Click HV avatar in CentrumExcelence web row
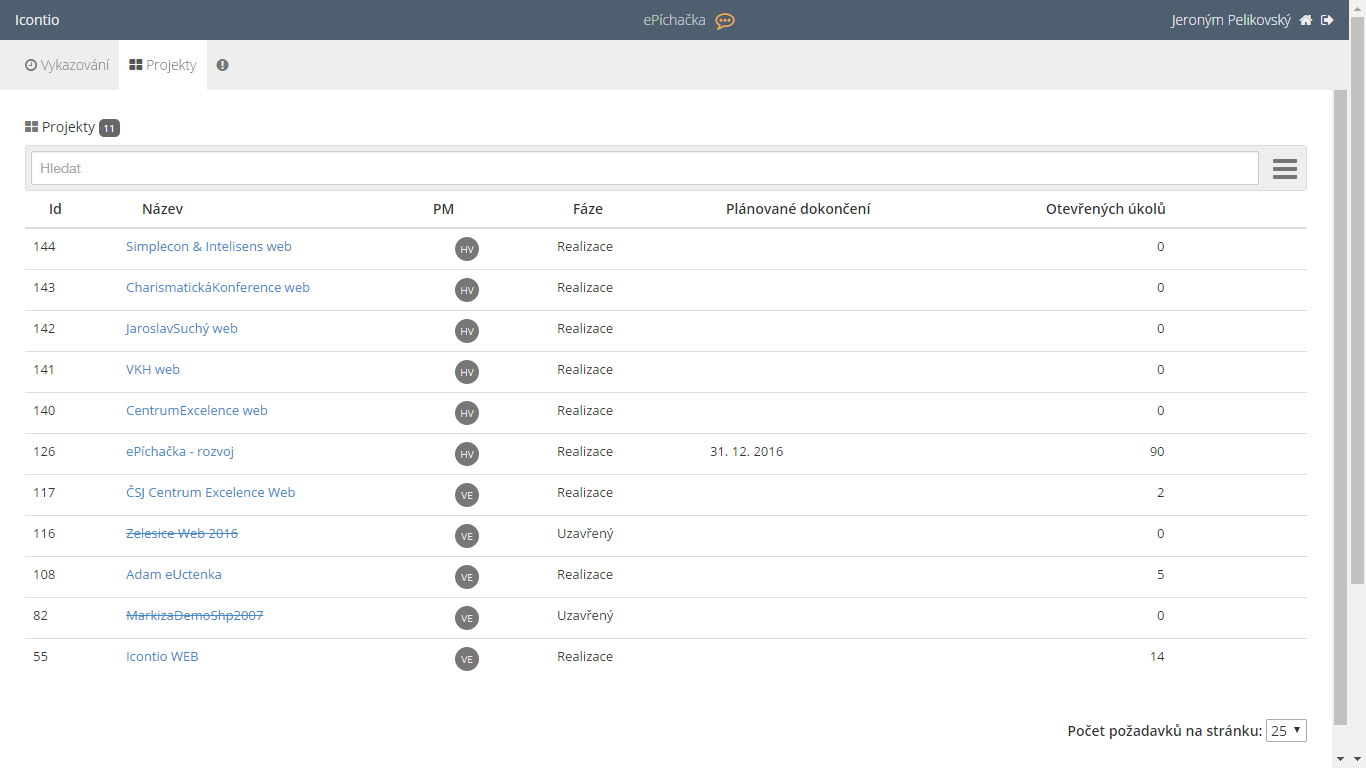The width and height of the screenshot is (1366, 768). point(466,413)
